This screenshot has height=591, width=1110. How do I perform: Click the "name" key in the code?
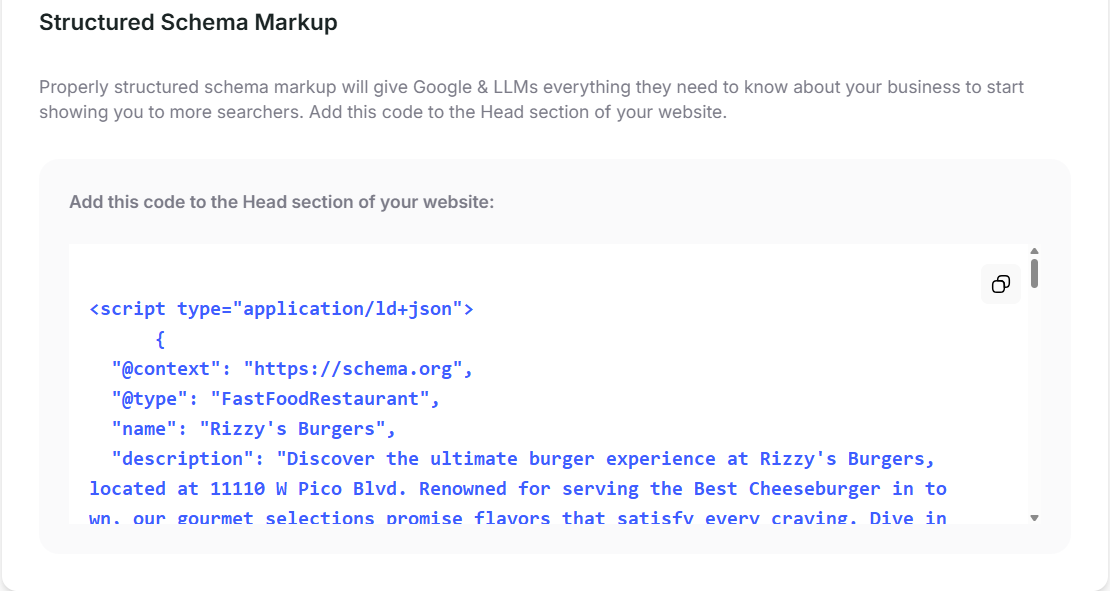tap(144, 429)
